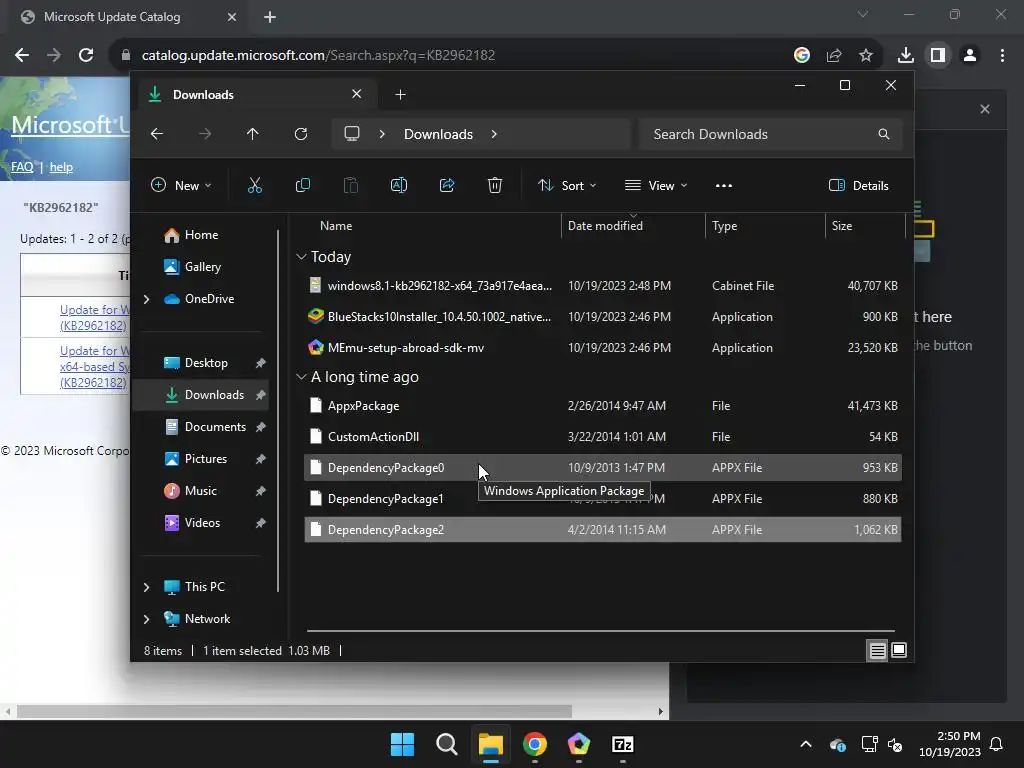Select the MEmu-setup-abroad-sdk-mv file
Screen dimensions: 1024x768
tap(603, 348)
